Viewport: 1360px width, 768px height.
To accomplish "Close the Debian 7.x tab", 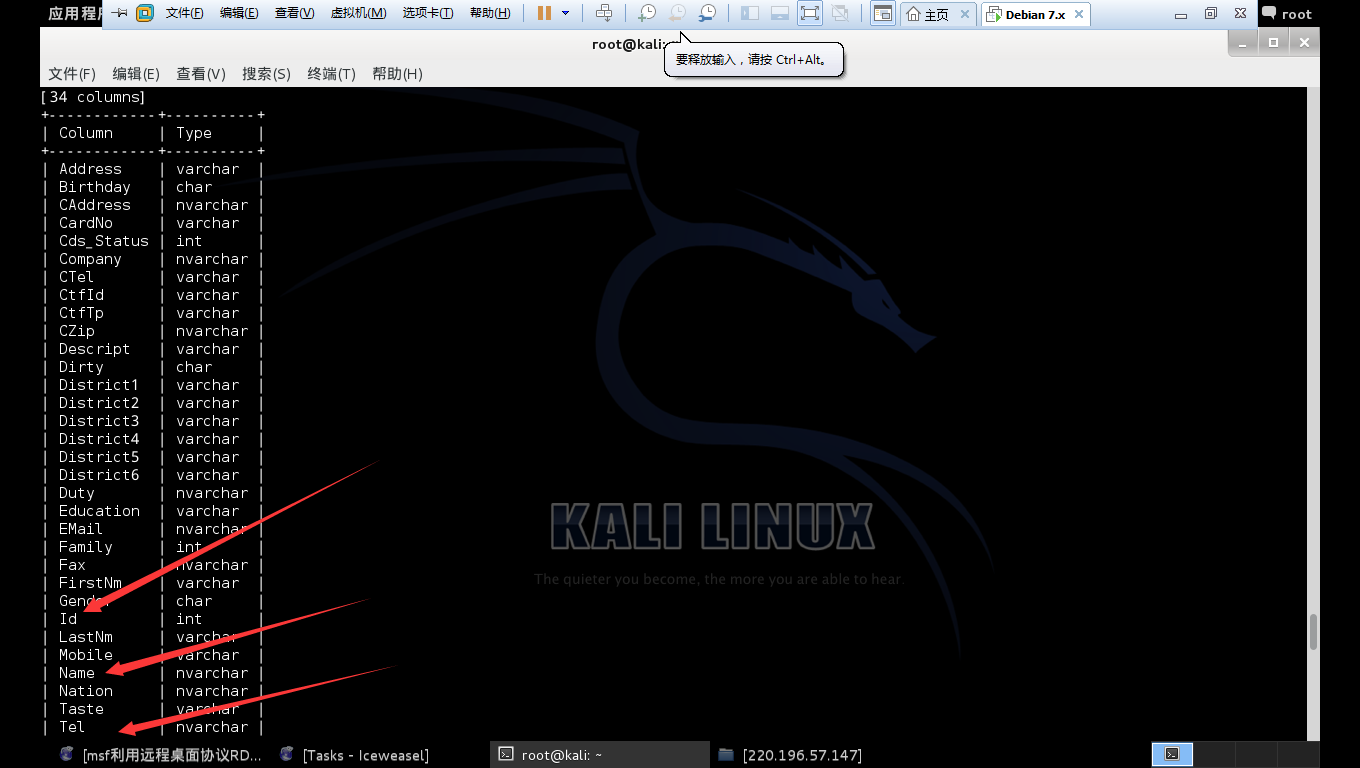I will pos(1079,14).
